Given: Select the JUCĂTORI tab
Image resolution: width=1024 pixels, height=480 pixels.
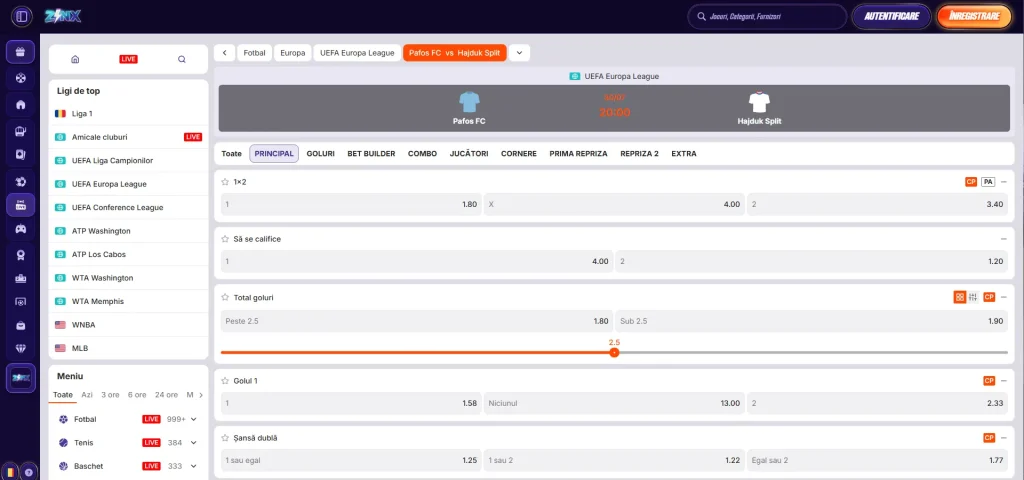Looking at the screenshot, I should (x=469, y=154).
